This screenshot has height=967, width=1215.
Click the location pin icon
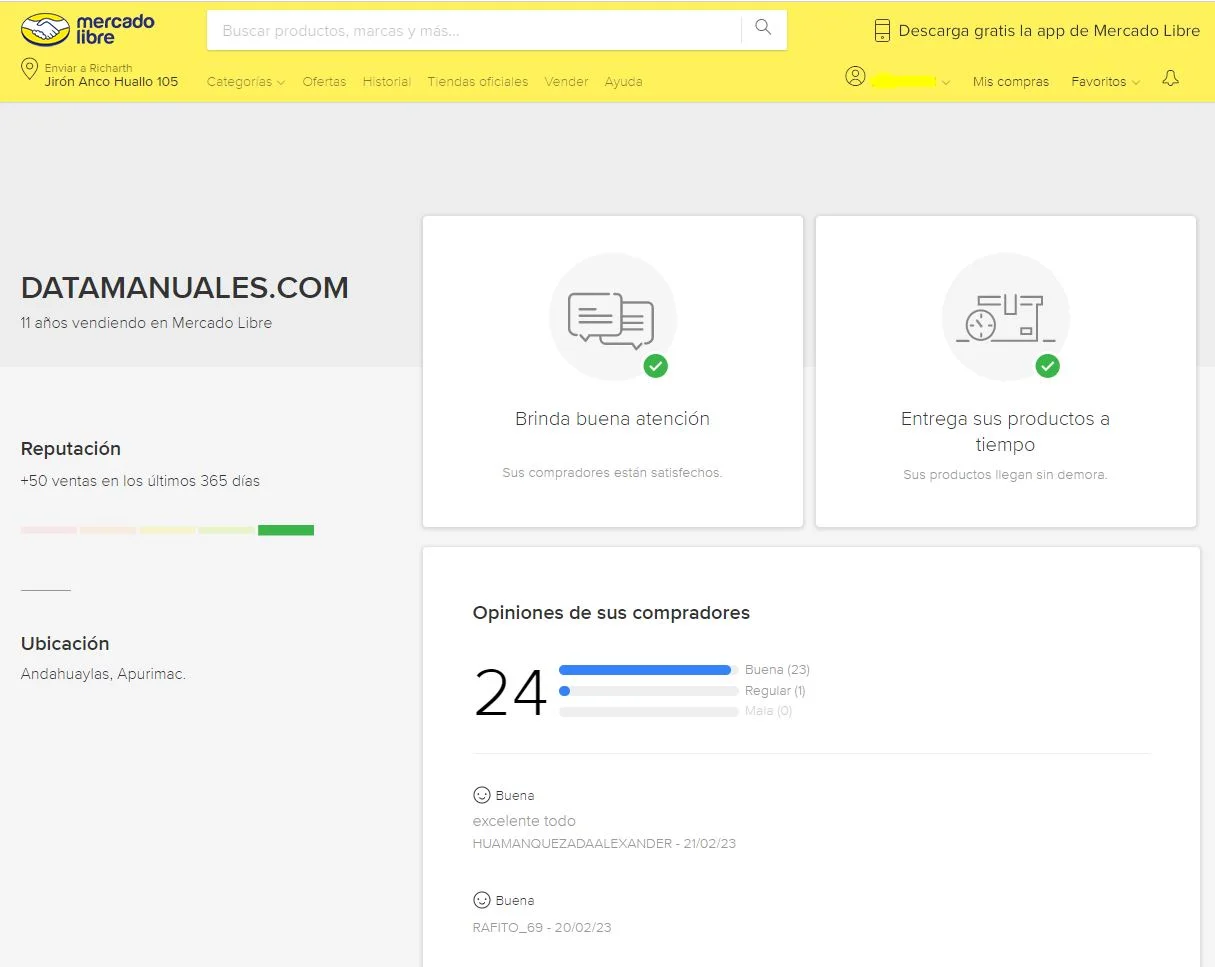tap(30, 69)
